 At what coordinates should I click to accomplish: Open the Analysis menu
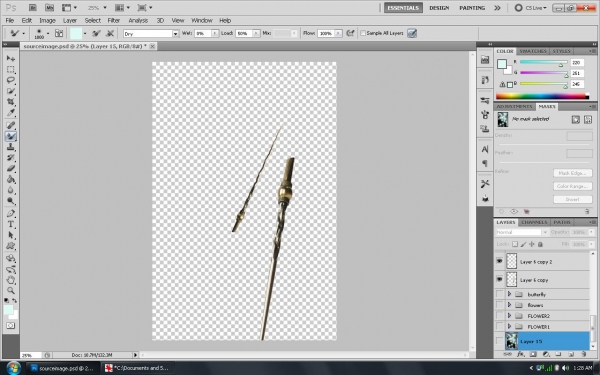pos(138,21)
